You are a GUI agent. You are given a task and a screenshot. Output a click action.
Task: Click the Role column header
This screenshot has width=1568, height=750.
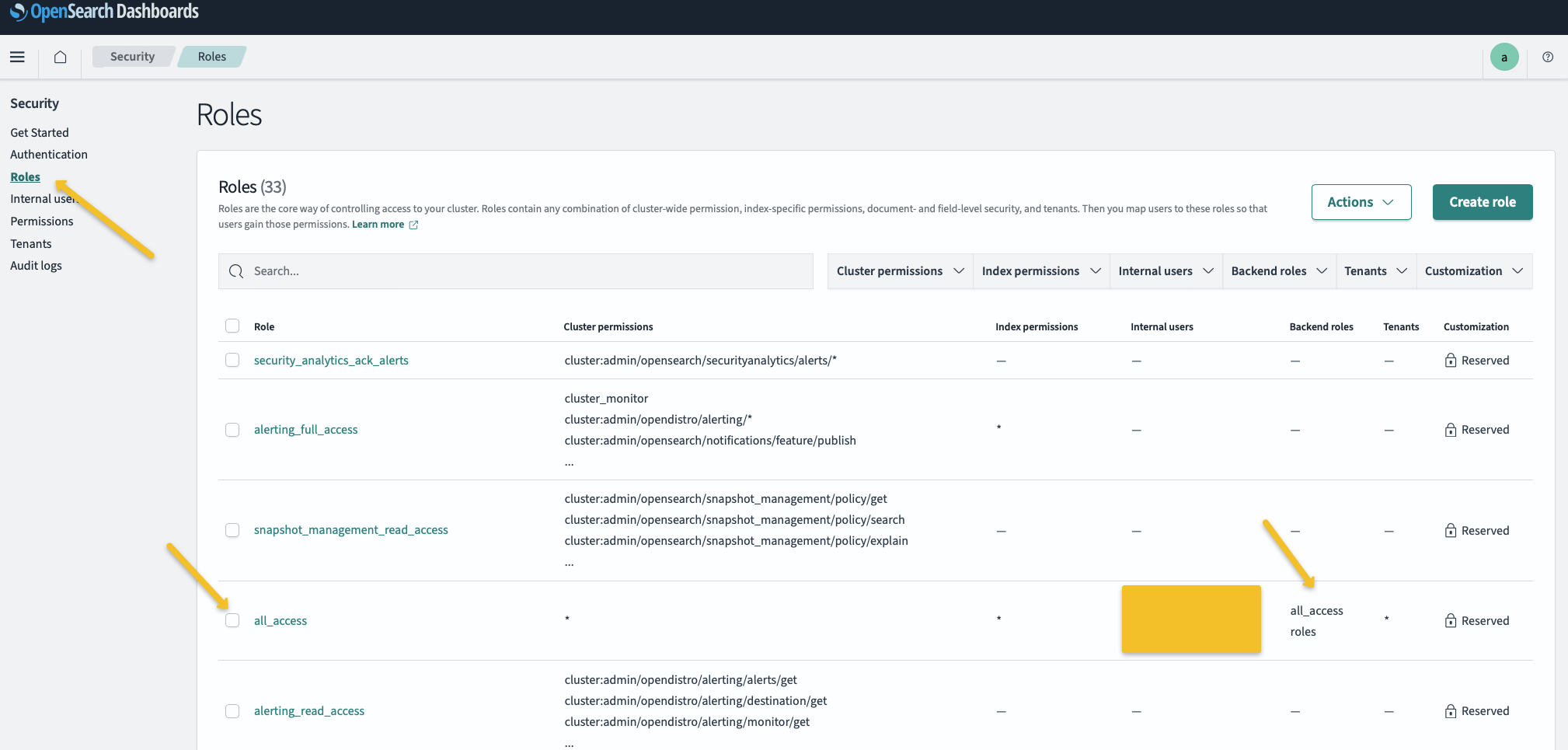(264, 327)
